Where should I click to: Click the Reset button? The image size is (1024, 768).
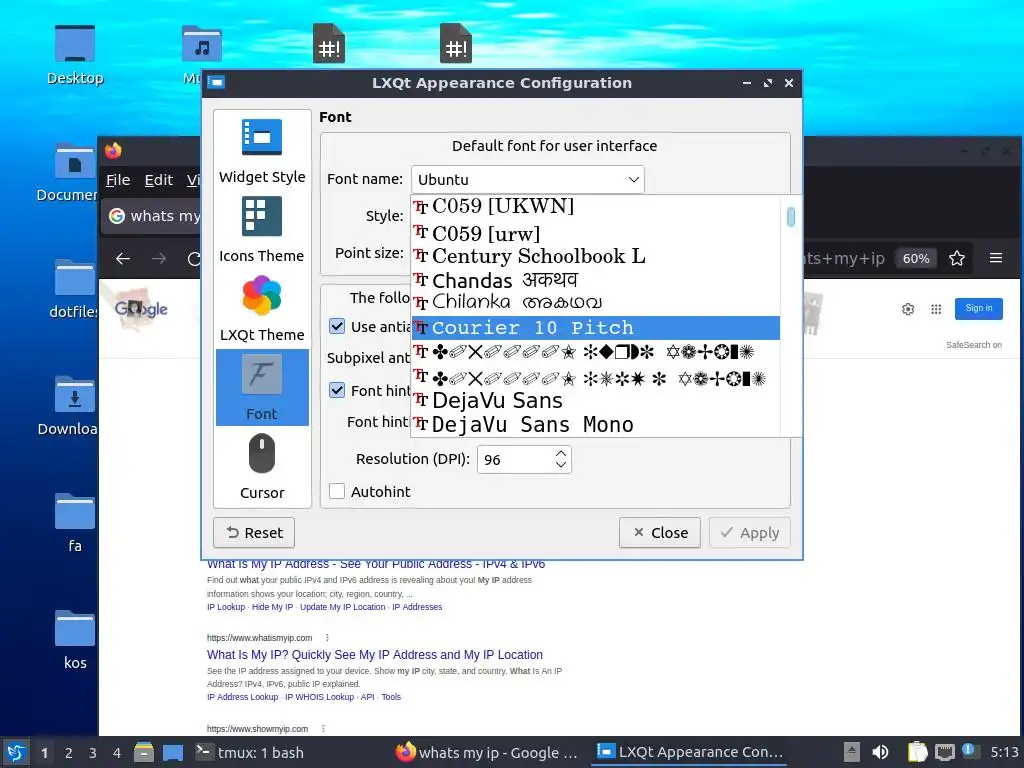click(x=254, y=533)
